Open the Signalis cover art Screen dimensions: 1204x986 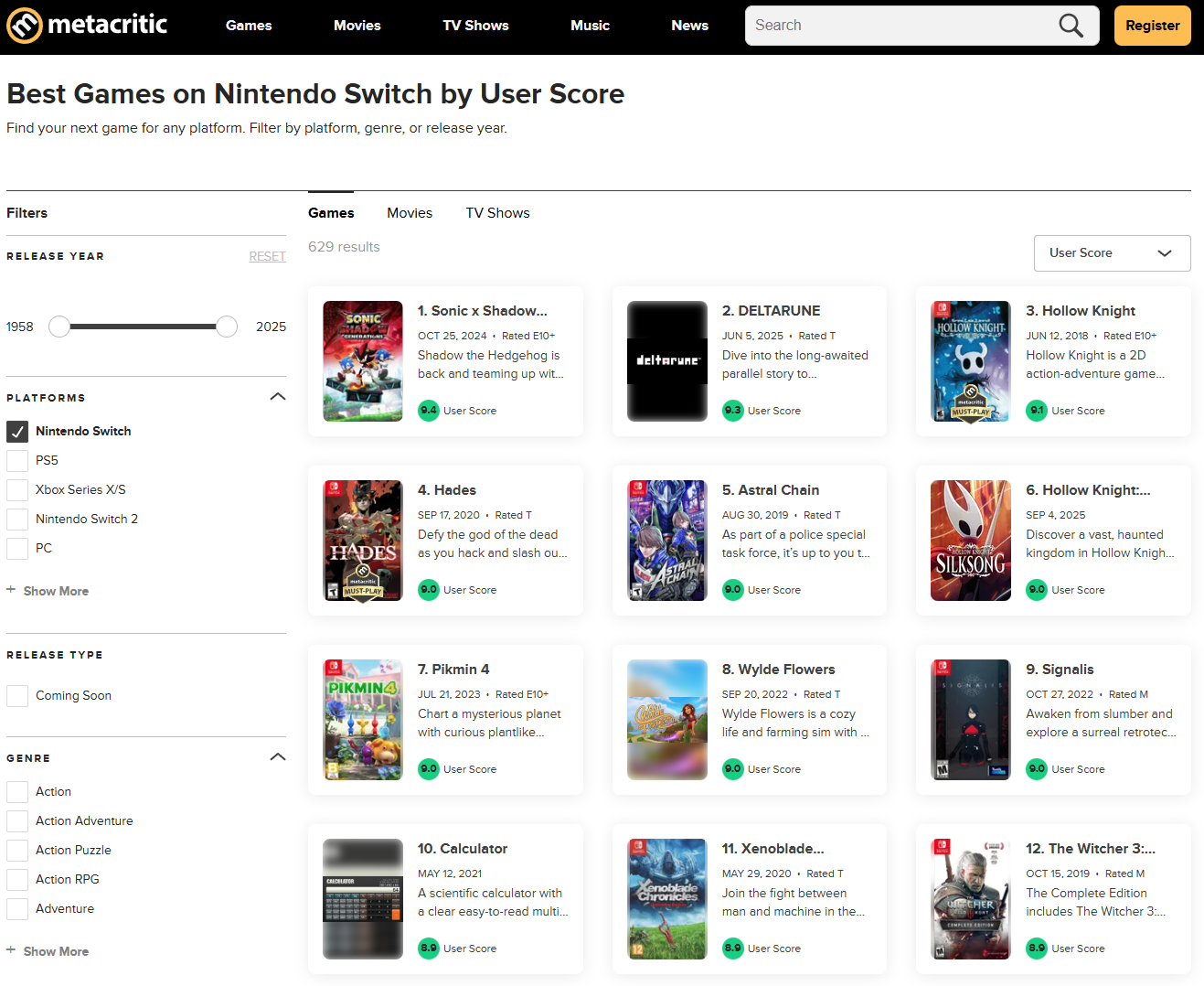(971, 720)
